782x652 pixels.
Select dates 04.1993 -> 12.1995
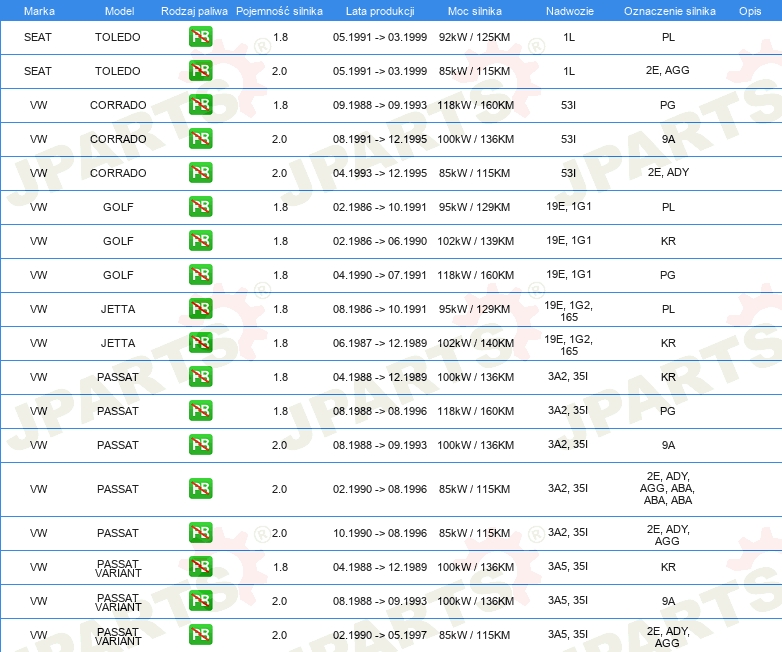pyautogui.click(x=380, y=173)
